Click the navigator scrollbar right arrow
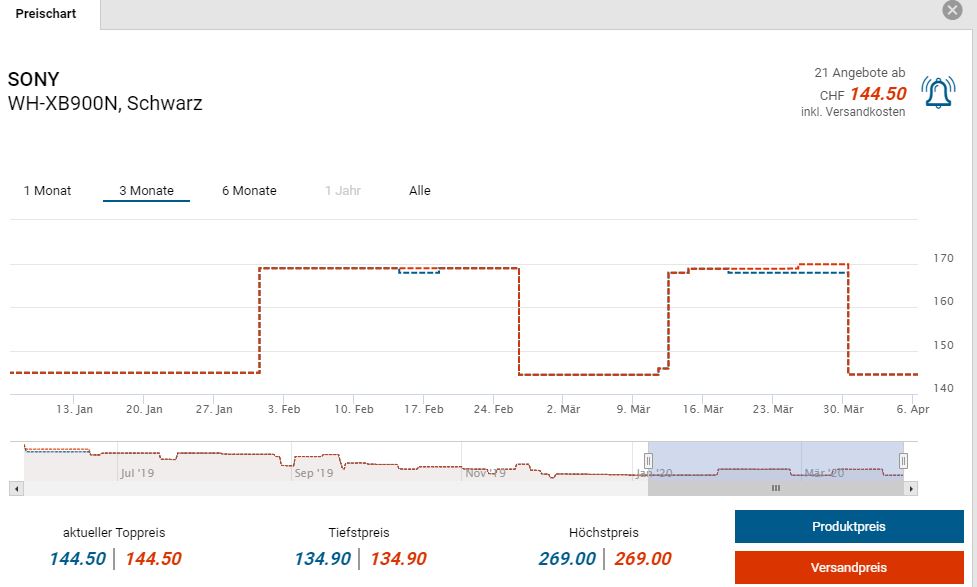This screenshot has width=977, height=587. [911, 489]
